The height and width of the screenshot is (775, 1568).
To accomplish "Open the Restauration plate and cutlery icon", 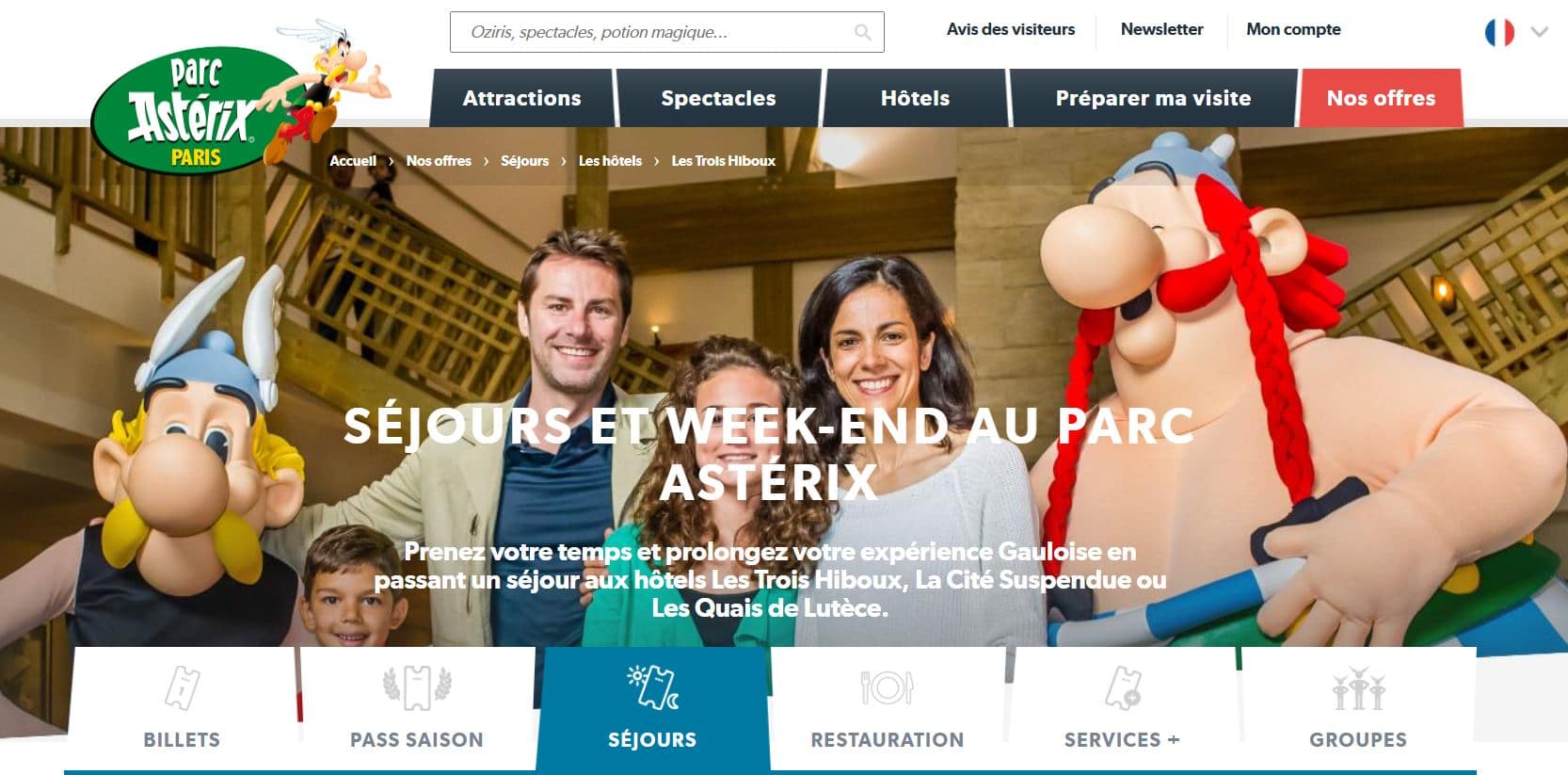I will (887, 687).
